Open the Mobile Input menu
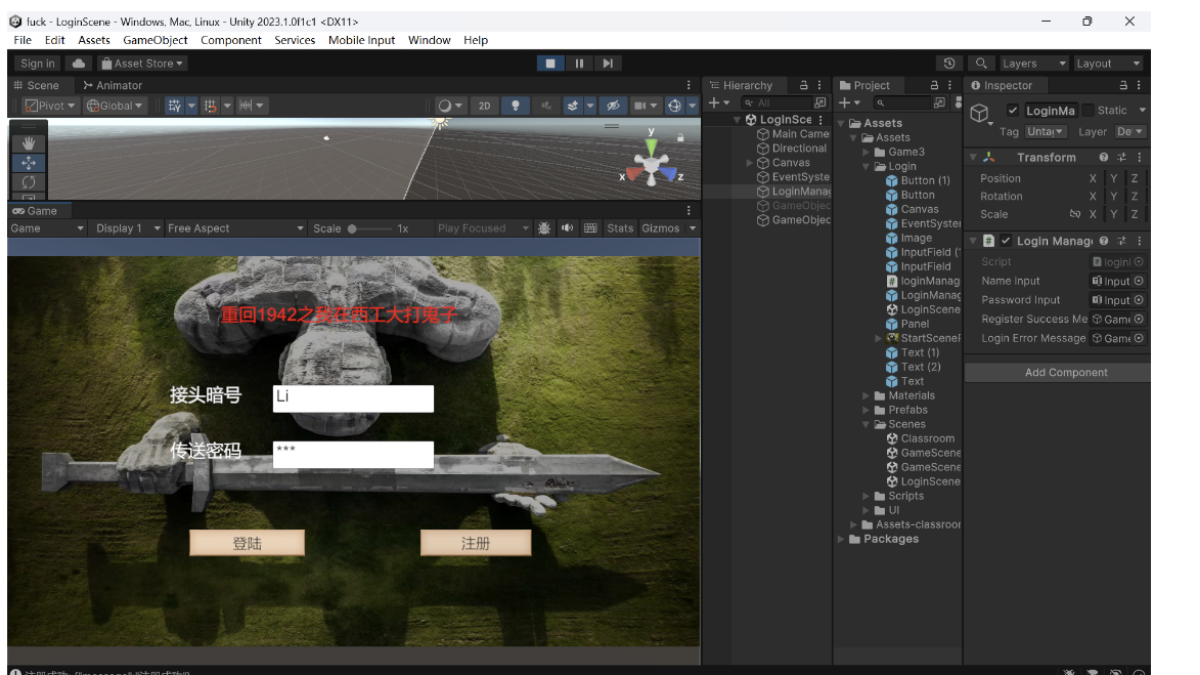 (361, 40)
